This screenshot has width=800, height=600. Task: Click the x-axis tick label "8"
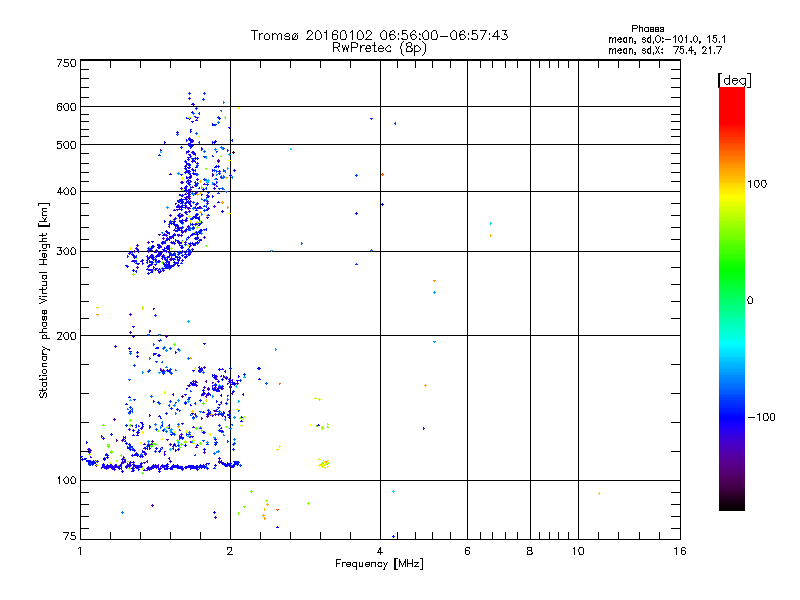530,551
